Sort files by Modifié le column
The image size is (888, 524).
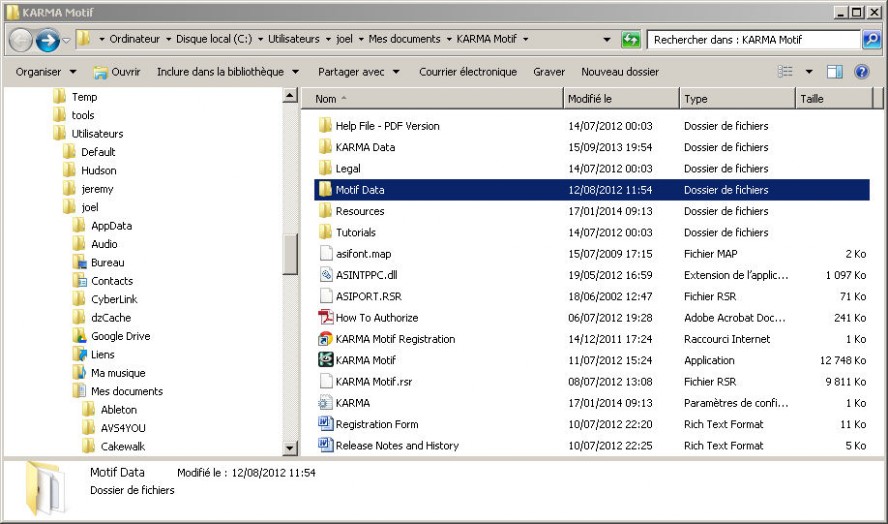point(621,99)
